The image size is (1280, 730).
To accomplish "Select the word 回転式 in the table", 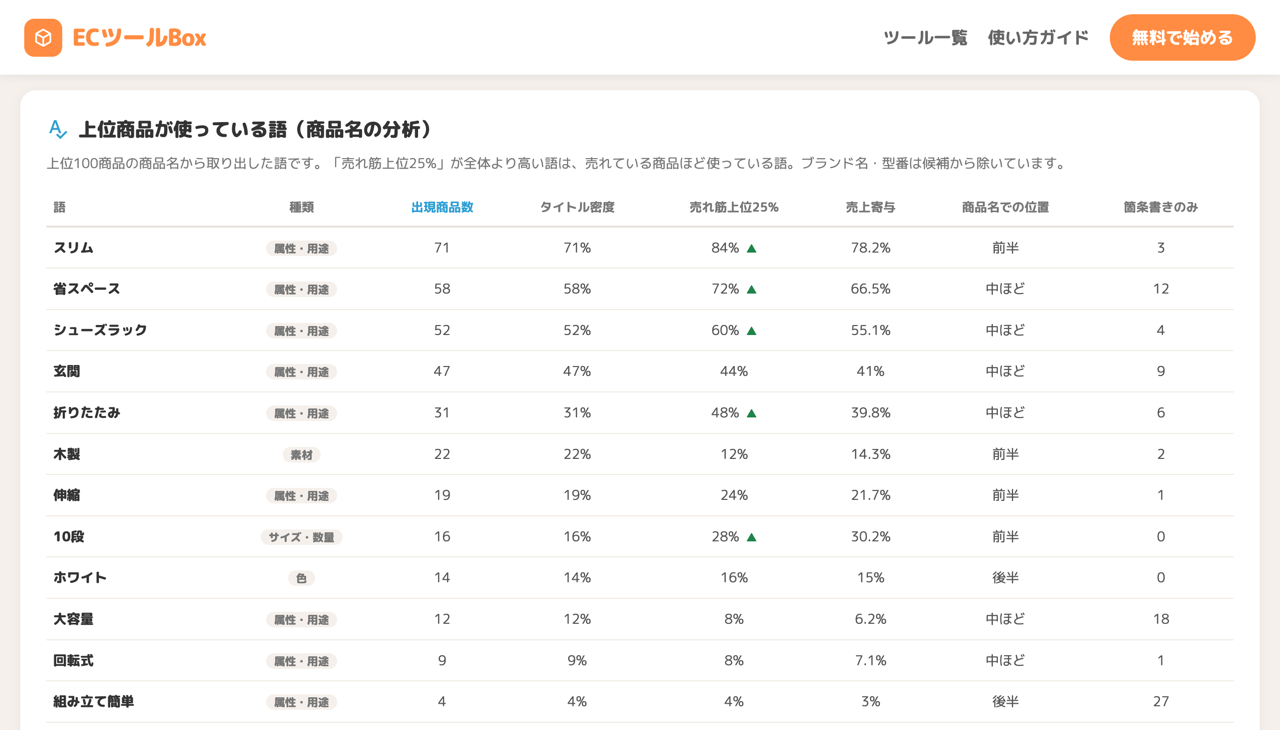I will pos(73,661).
